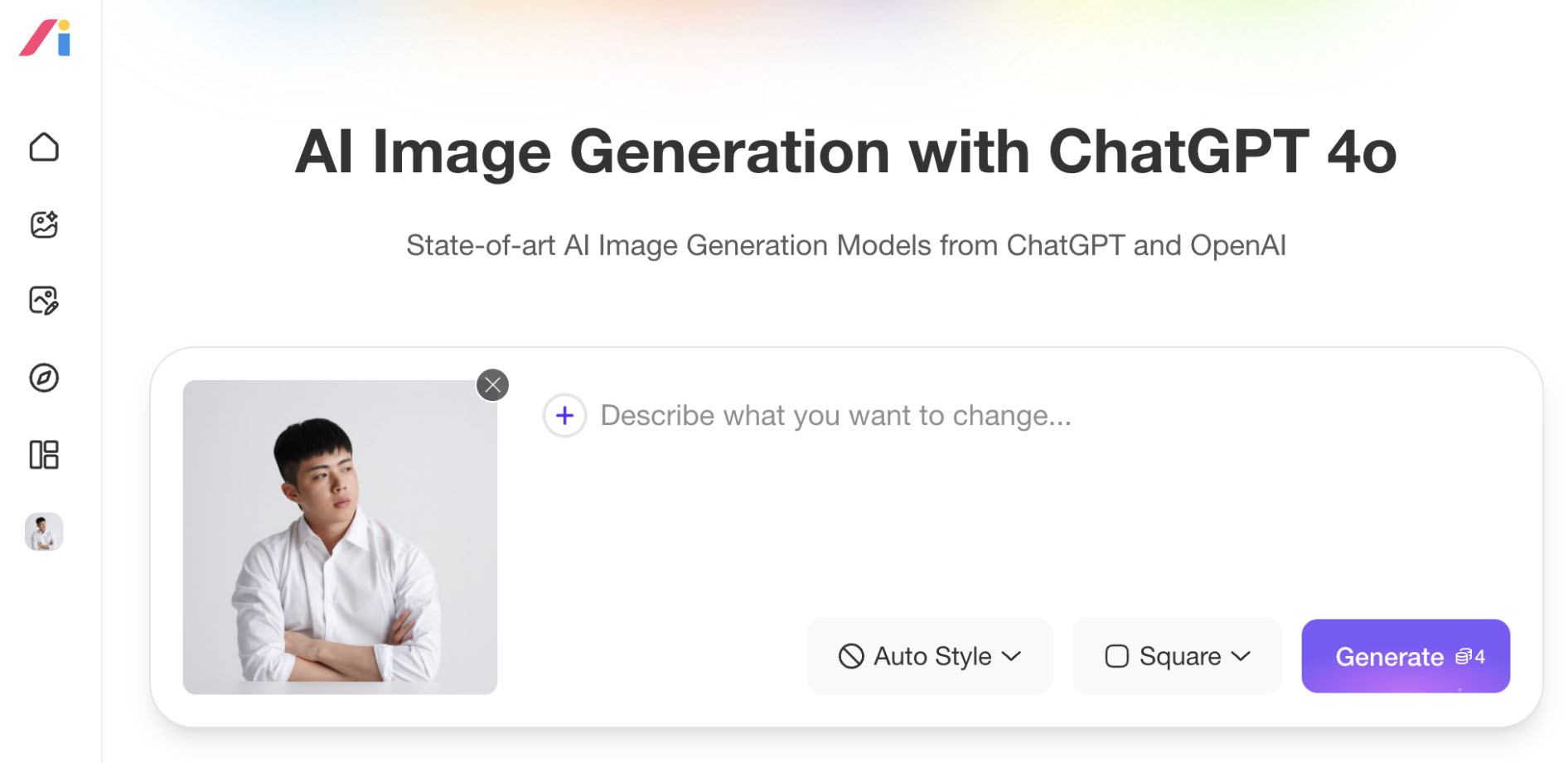Click the circle-slash icon in Auto Style
This screenshot has width=1568, height=763.
click(x=851, y=656)
